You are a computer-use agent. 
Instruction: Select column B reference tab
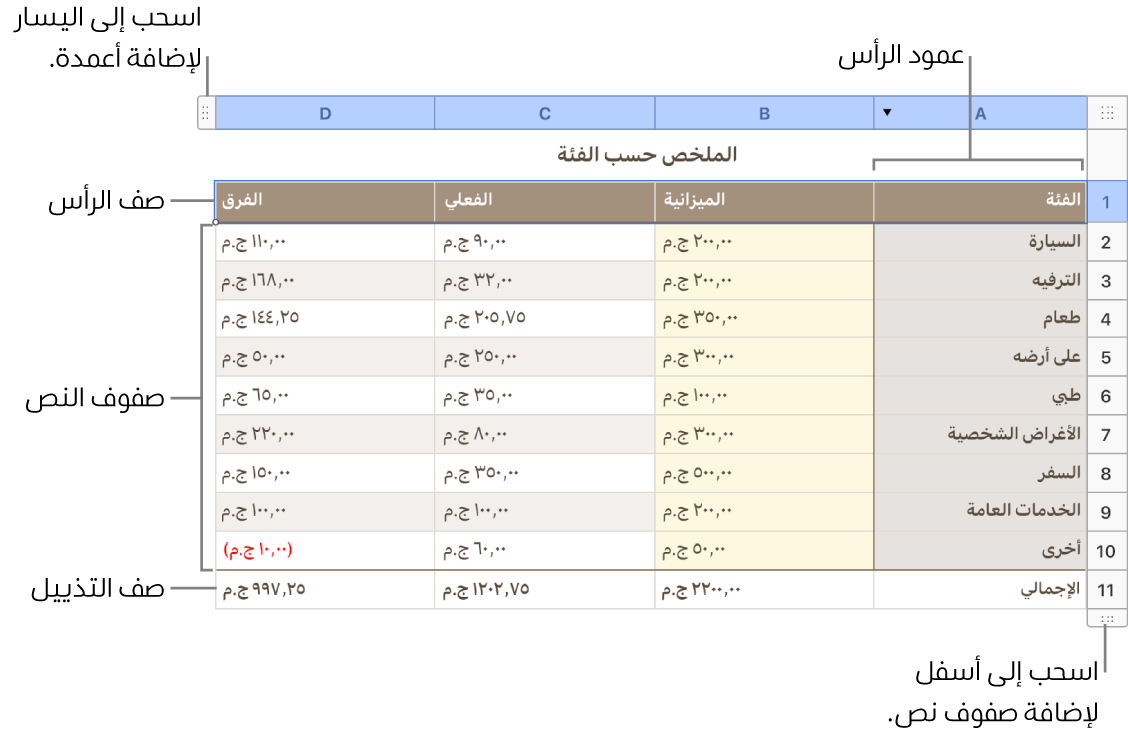coord(762,113)
